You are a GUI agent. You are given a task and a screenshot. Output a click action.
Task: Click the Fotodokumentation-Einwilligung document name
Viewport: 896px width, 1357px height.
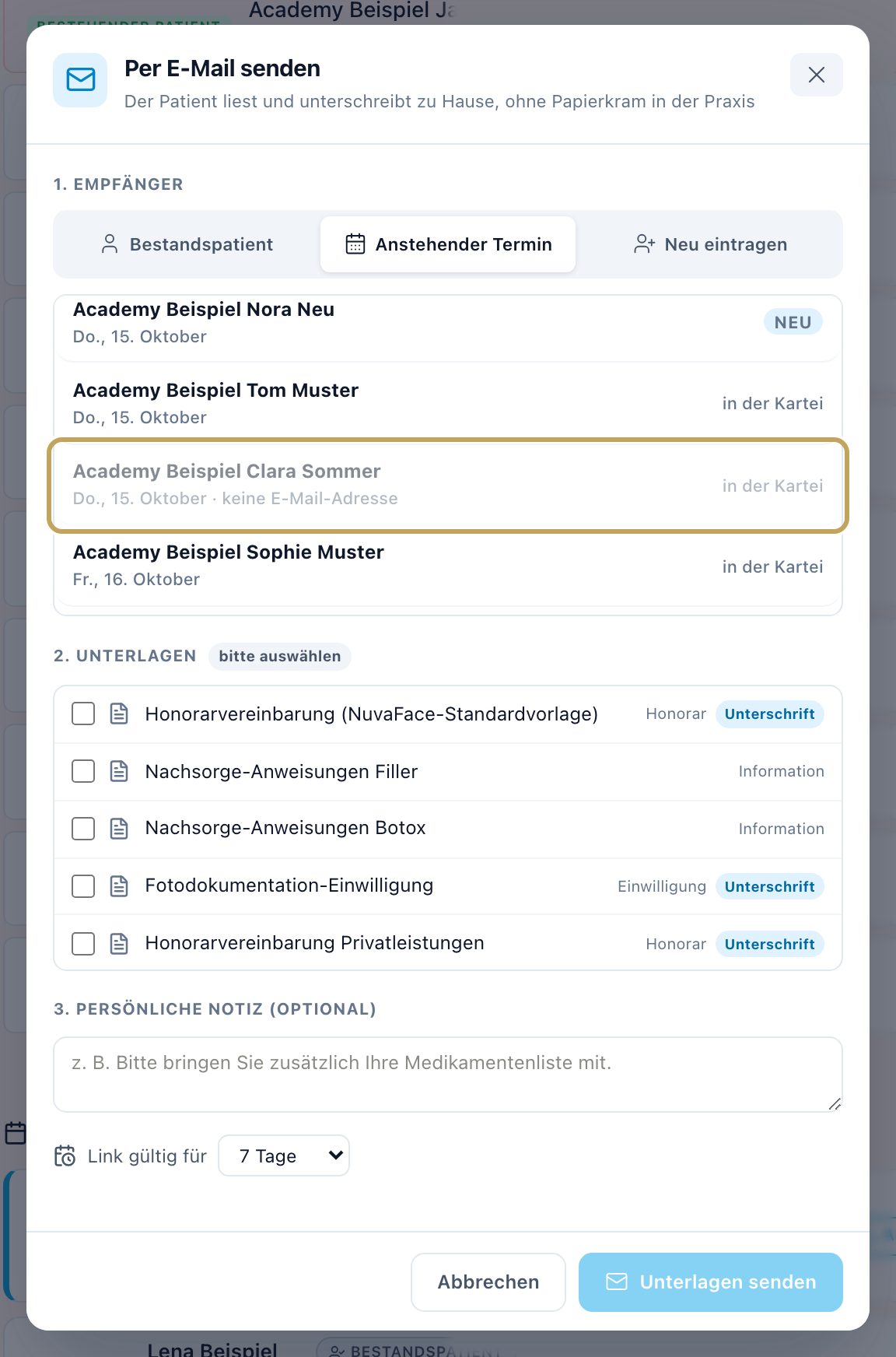pos(289,885)
